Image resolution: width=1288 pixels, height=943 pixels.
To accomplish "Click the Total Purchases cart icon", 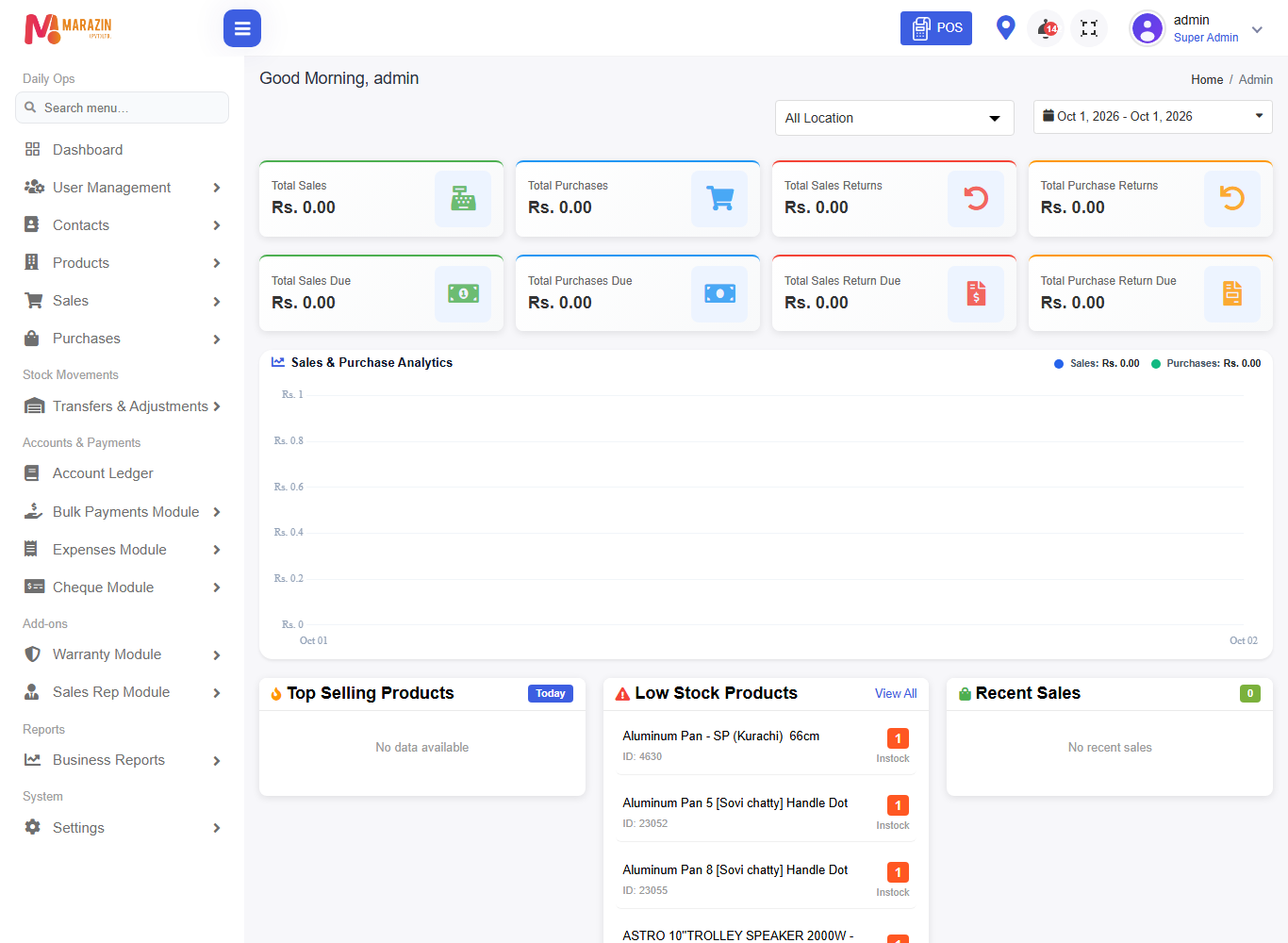I will [x=719, y=198].
